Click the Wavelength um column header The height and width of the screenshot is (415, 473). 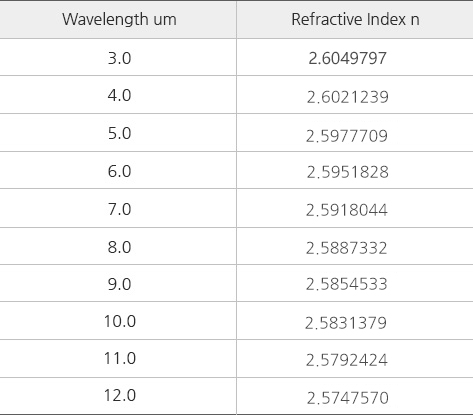pos(119,19)
